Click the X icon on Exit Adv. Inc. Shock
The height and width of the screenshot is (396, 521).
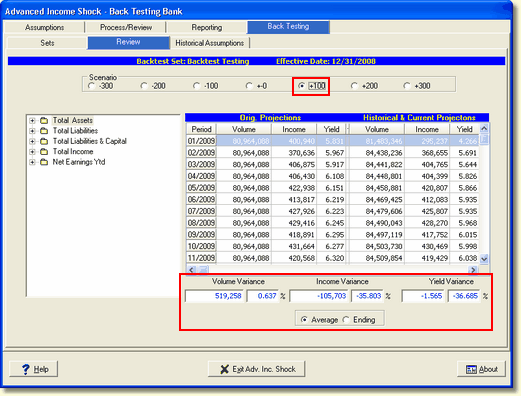(x=225, y=369)
